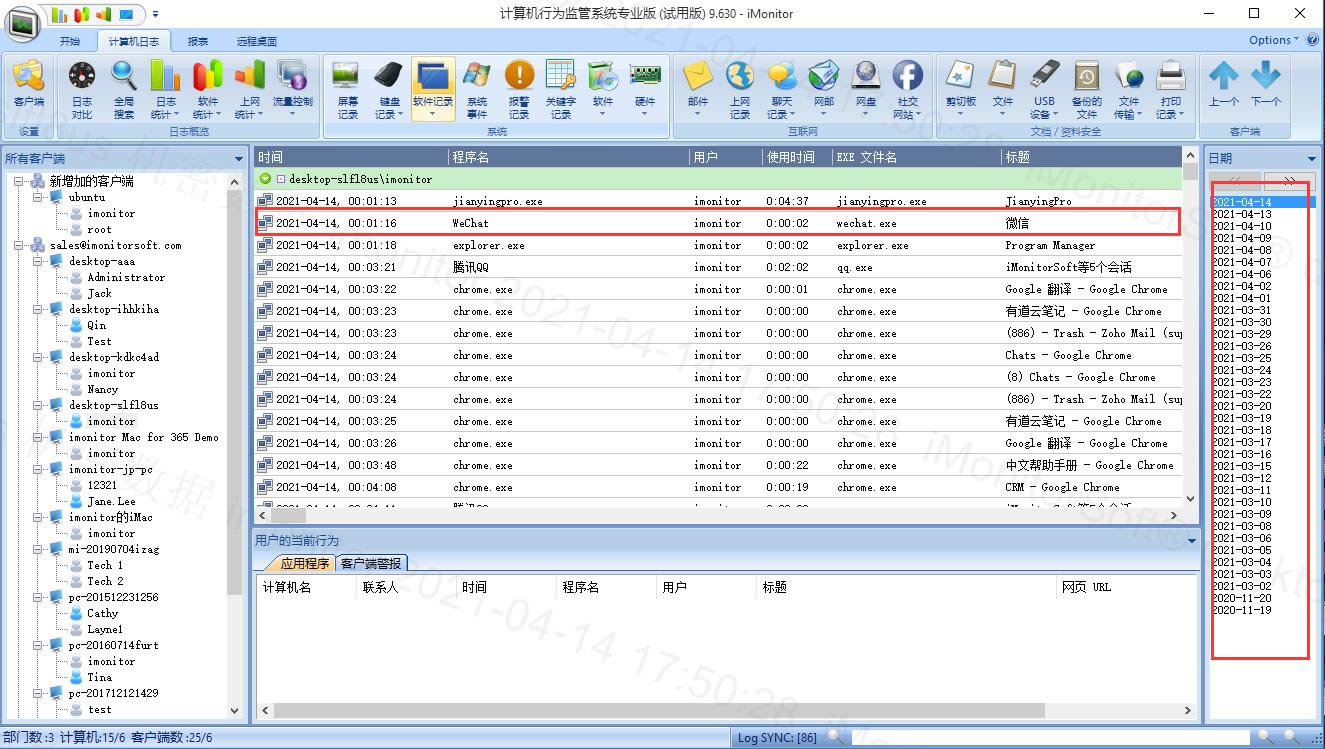Open 软件统计 software statistics

(208, 90)
